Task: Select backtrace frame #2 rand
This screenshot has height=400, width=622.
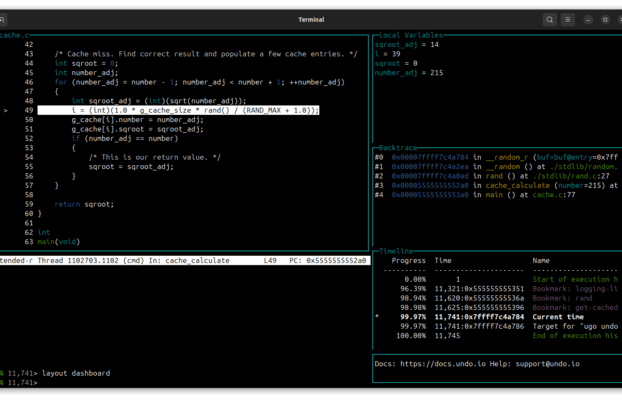Action: 491,176
